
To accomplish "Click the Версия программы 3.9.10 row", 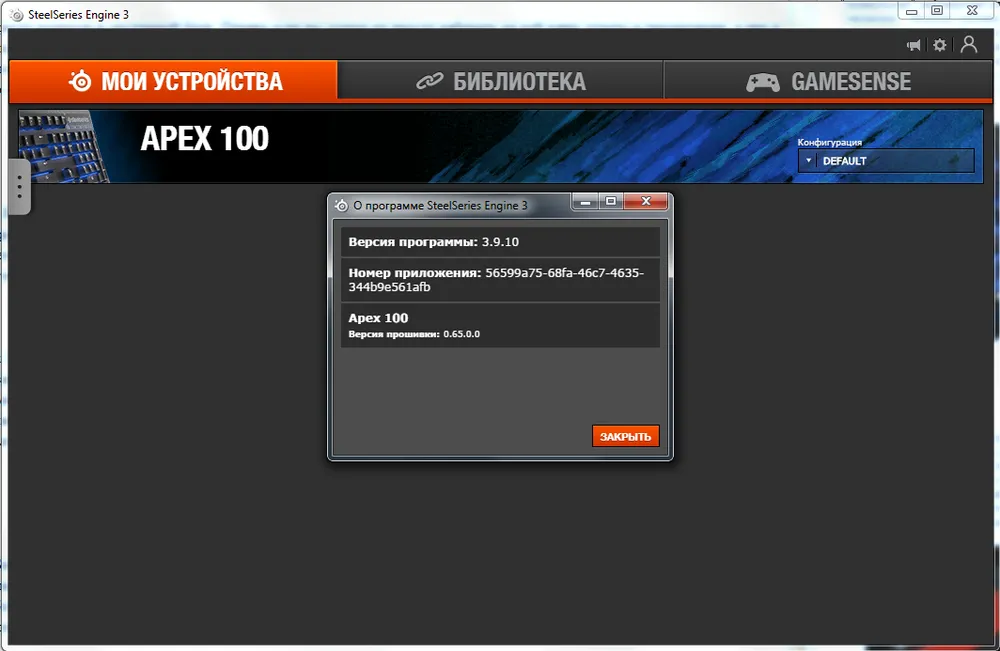I will 500,242.
